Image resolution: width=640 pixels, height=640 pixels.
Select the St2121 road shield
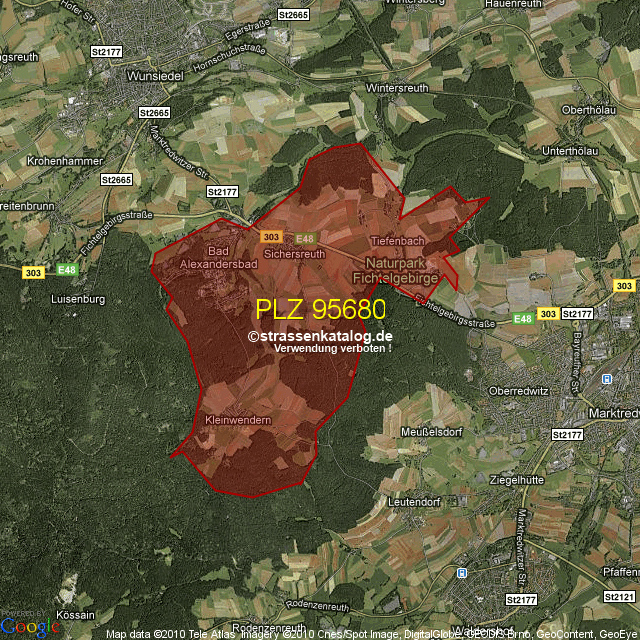tap(619, 597)
